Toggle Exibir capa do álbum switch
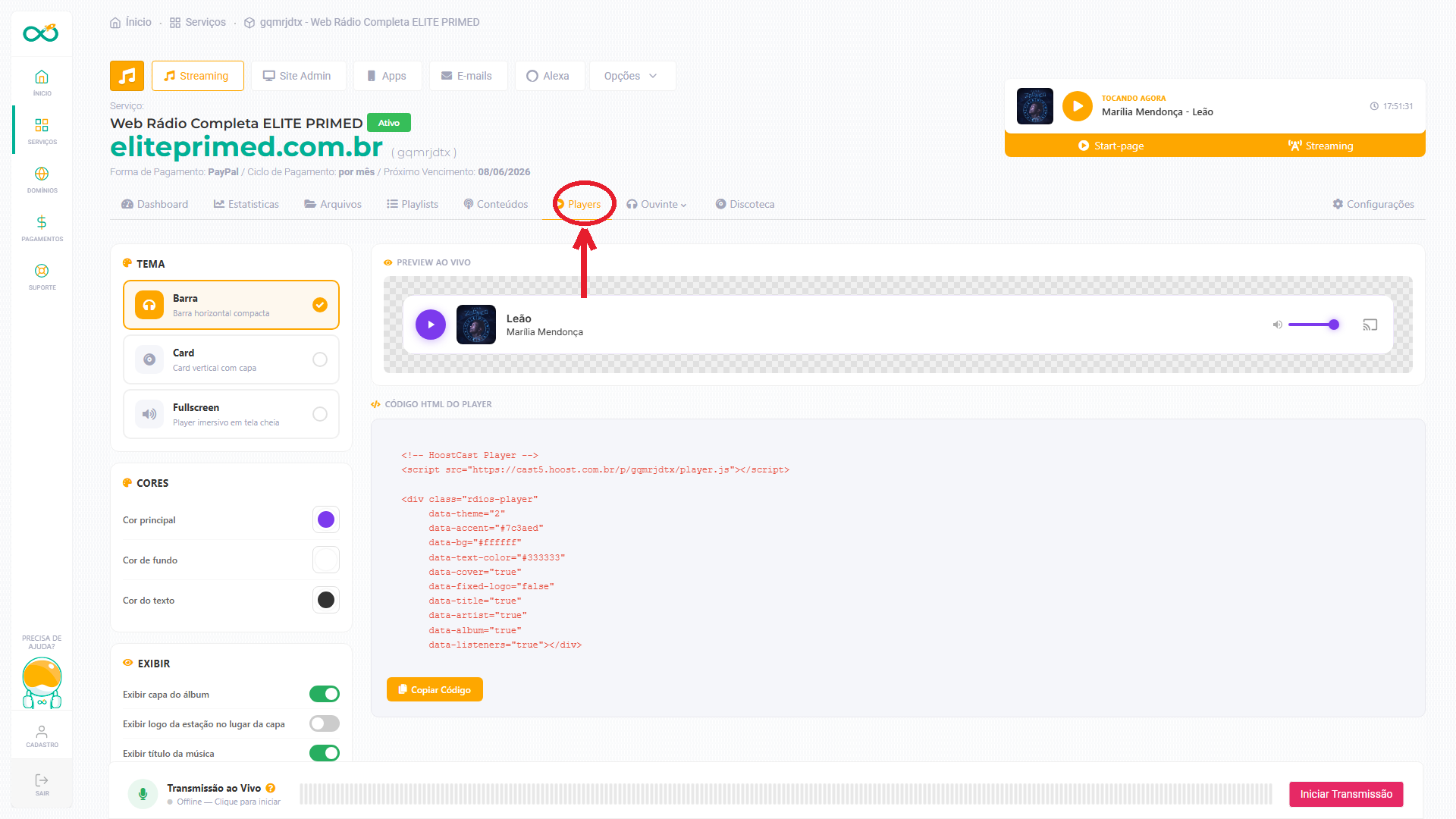 click(324, 694)
